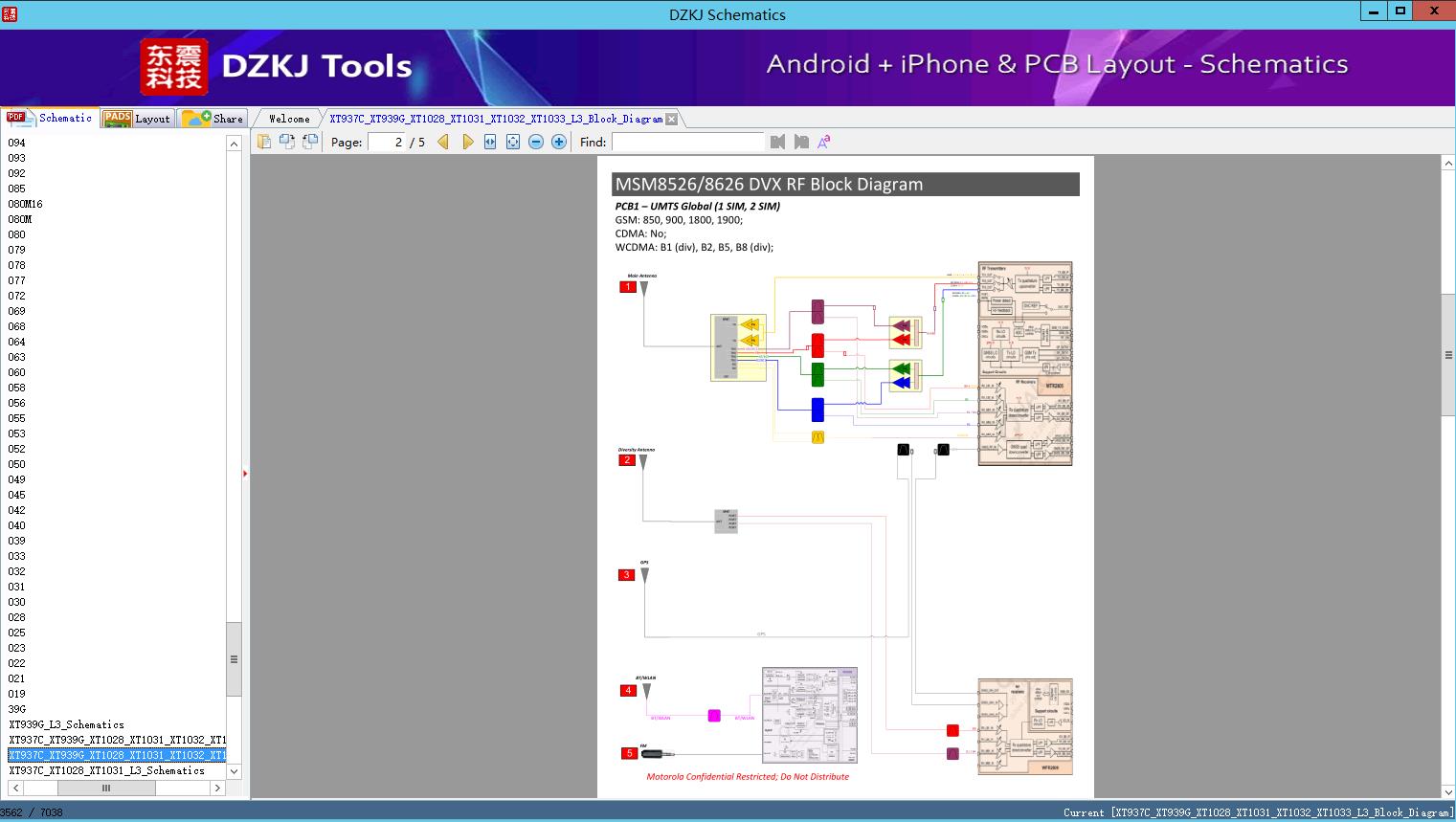Click file list horizontal scrollbar thumb
The width and height of the screenshot is (1456, 822).
106,788
